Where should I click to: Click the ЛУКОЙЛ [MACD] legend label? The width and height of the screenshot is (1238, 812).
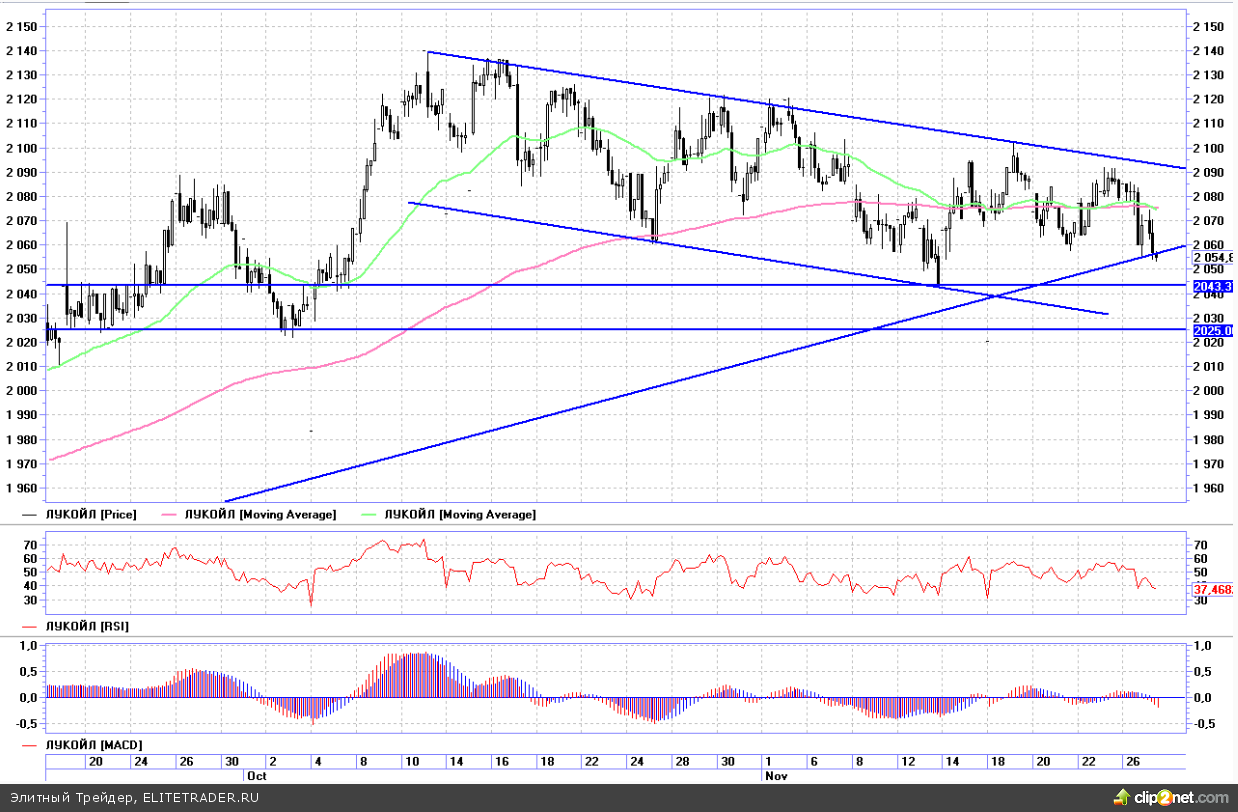94,745
